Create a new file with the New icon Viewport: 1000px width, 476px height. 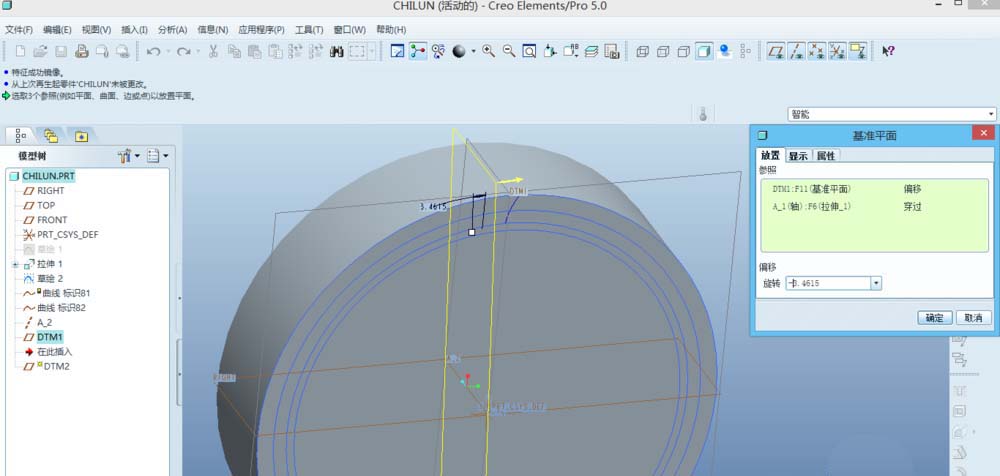point(20,51)
